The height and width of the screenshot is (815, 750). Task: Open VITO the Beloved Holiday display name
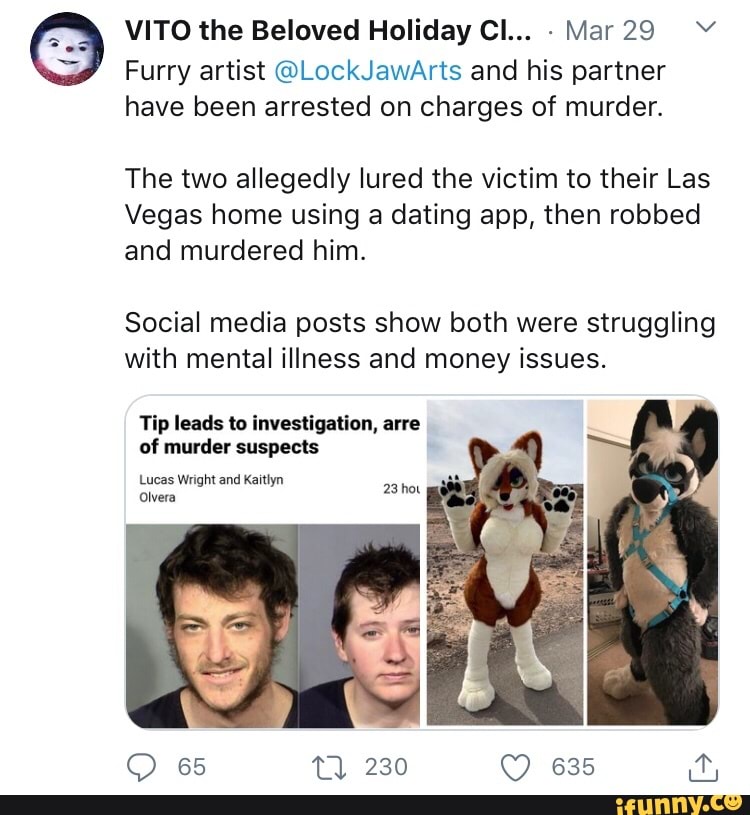(328, 30)
